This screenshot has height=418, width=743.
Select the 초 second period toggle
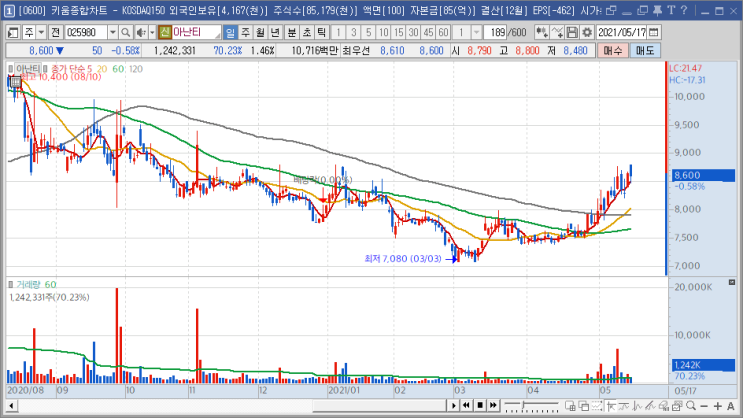tap(307, 32)
